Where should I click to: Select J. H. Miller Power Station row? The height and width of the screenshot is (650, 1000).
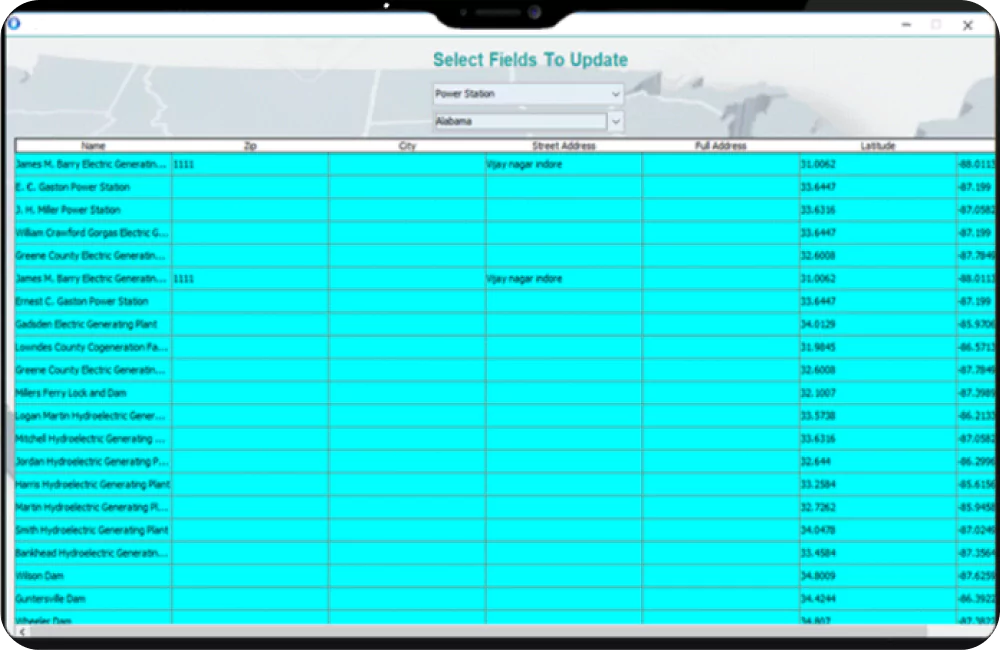click(504, 210)
